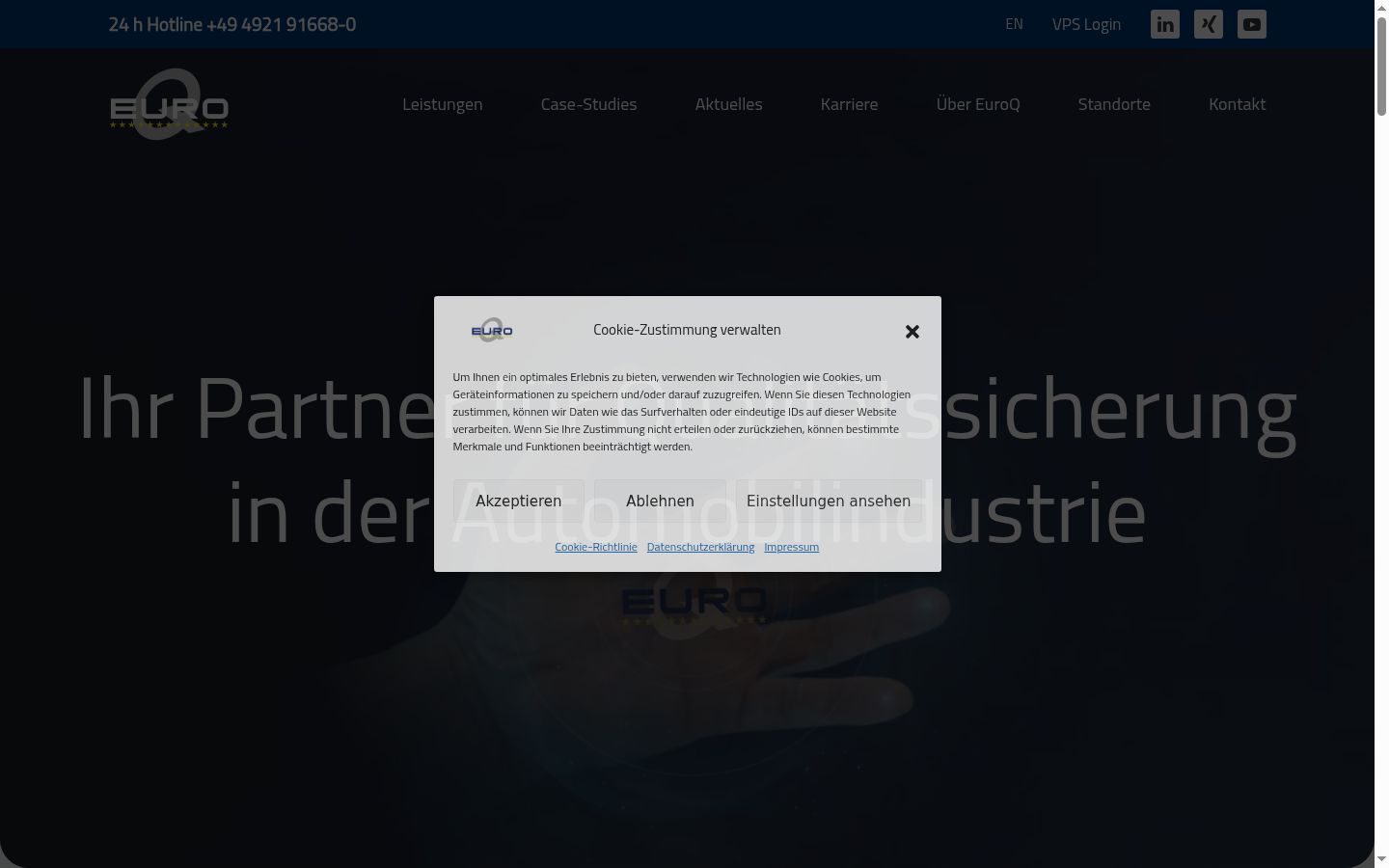
Task: Open the Xing social icon
Action: click(1209, 24)
